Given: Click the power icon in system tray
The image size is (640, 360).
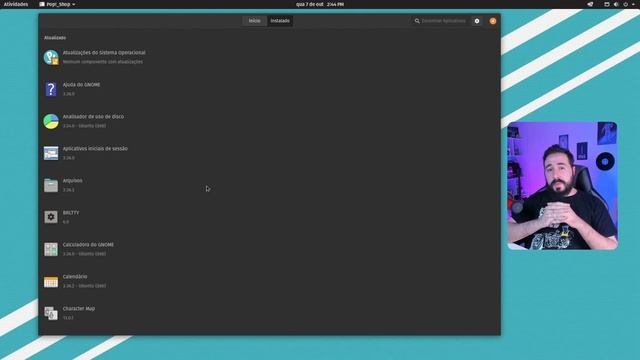Looking at the screenshot, I should coord(625,4).
